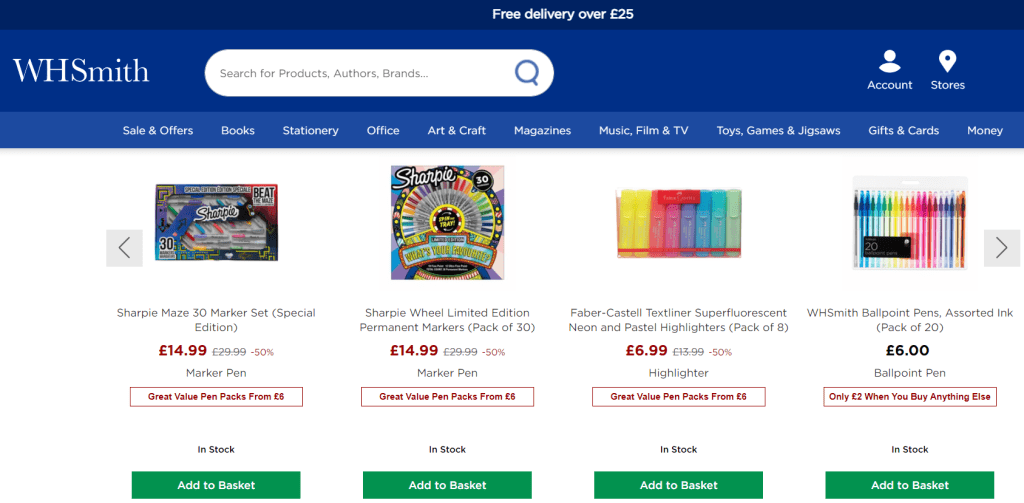Open the Sharpie Maze 30 Marker Set title link
The height and width of the screenshot is (503, 1024).
pyautogui.click(x=216, y=320)
